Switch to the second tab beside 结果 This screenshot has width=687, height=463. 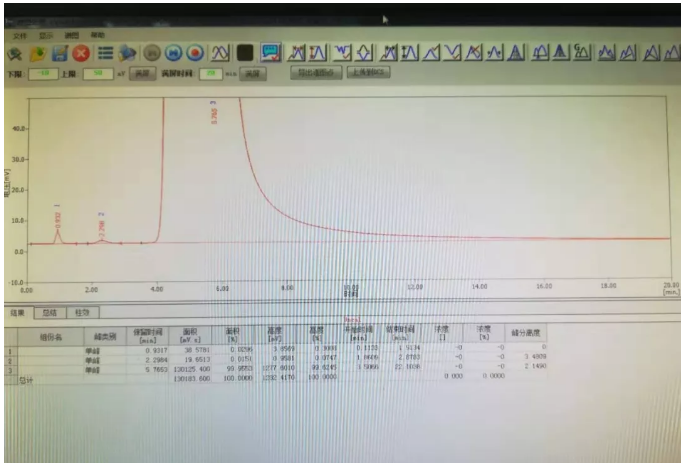tap(50, 312)
